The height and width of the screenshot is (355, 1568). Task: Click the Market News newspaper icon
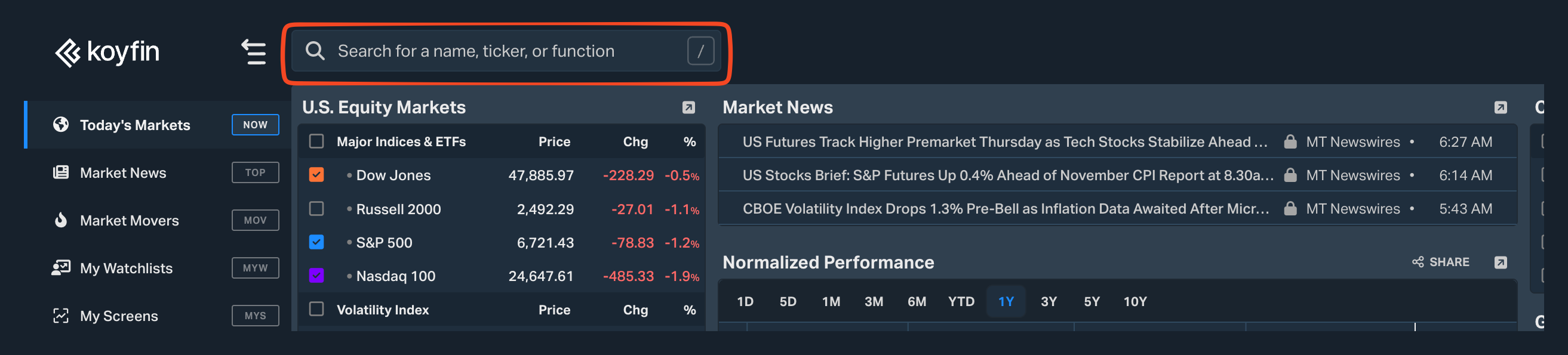pos(61,172)
